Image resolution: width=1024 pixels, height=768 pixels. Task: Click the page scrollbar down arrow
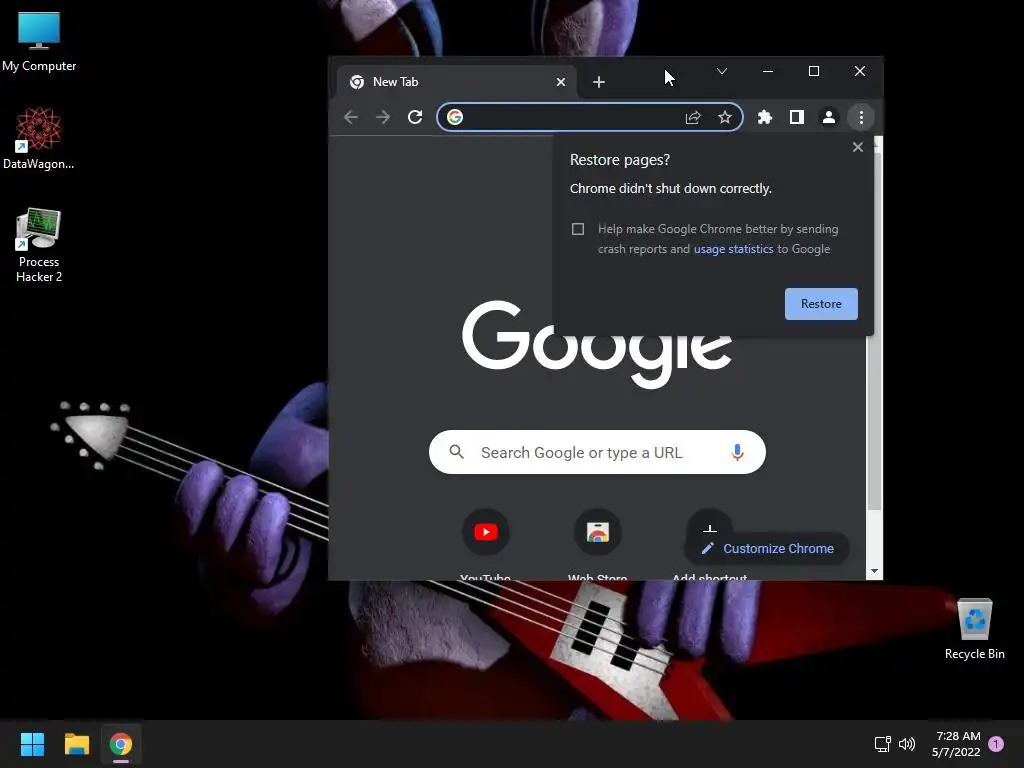(x=874, y=571)
